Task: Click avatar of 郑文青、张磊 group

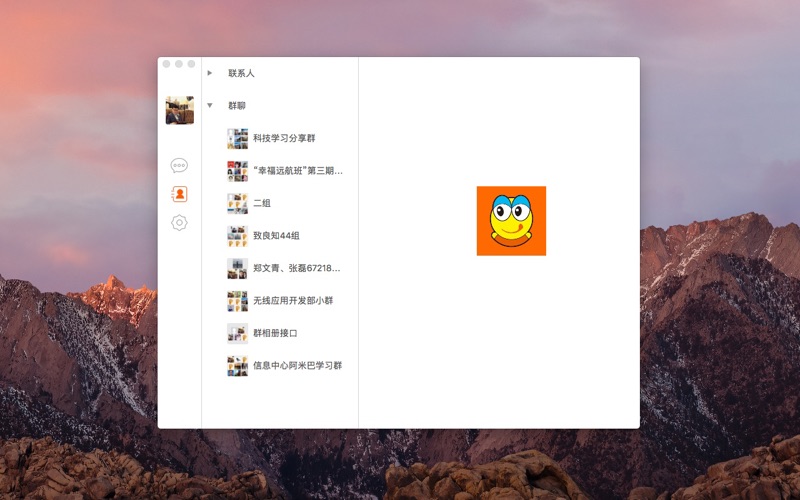Action: (x=237, y=268)
